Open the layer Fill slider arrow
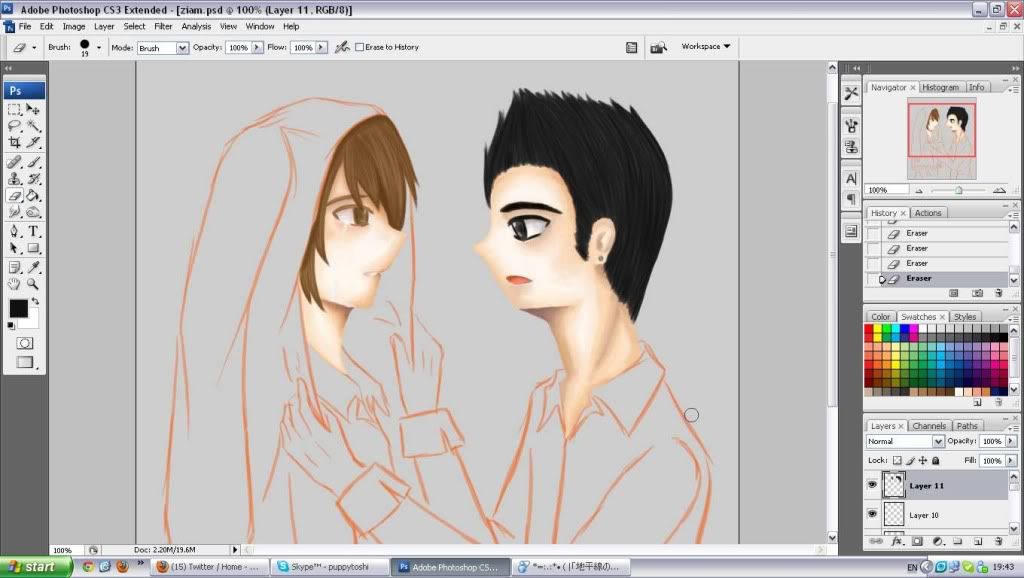The height and width of the screenshot is (578, 1024). (1011, 460)
